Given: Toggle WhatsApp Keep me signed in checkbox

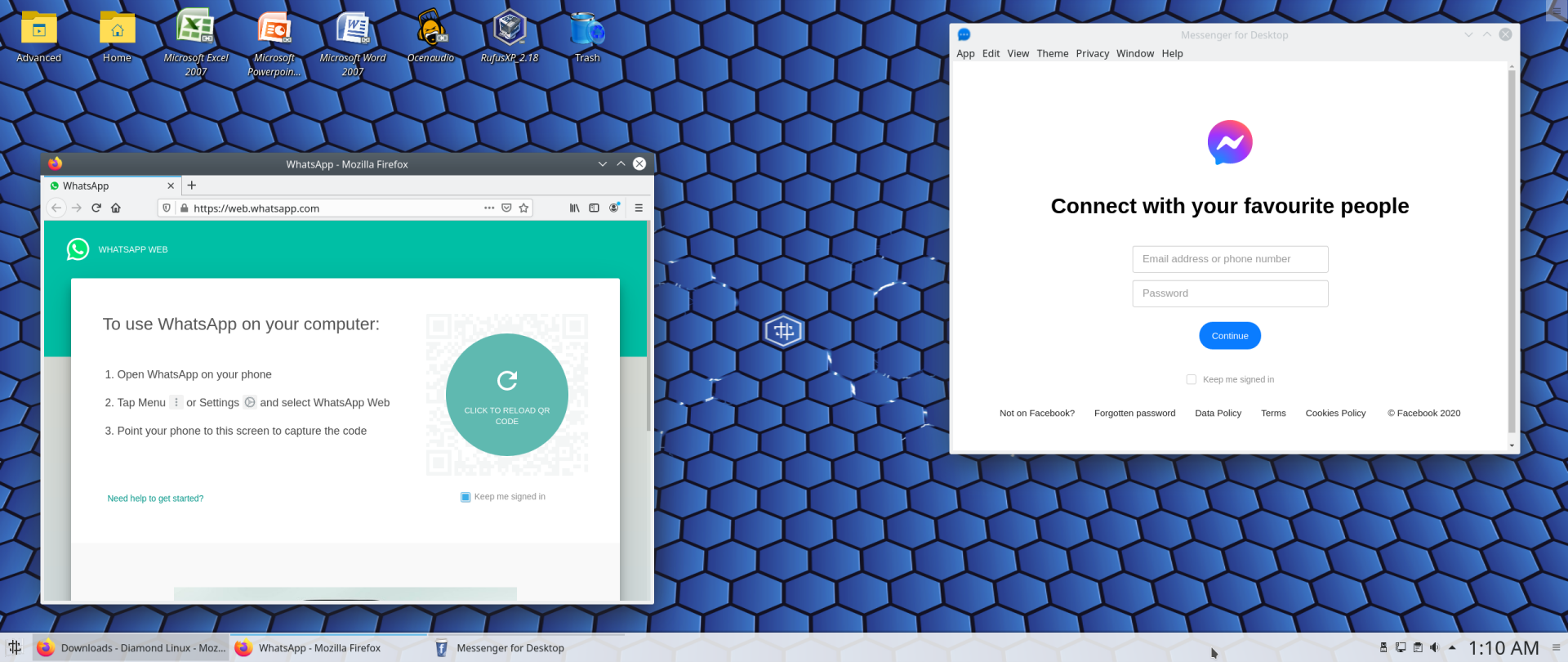Looking at the screenshot, I should (x=465, y=497).
